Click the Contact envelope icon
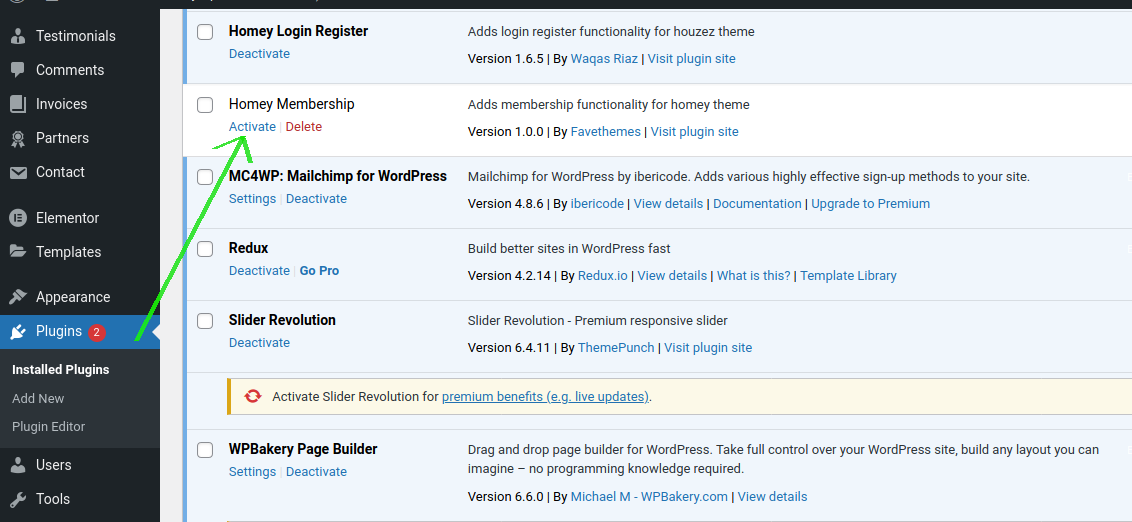 (18, 172)
